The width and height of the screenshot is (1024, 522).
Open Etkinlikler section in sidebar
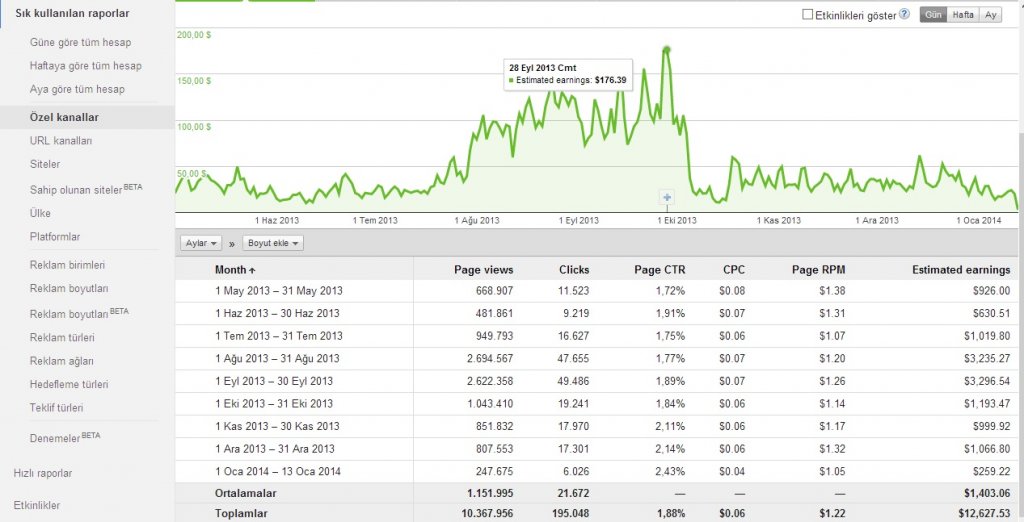pyautogui.click(x=37, y=505)
